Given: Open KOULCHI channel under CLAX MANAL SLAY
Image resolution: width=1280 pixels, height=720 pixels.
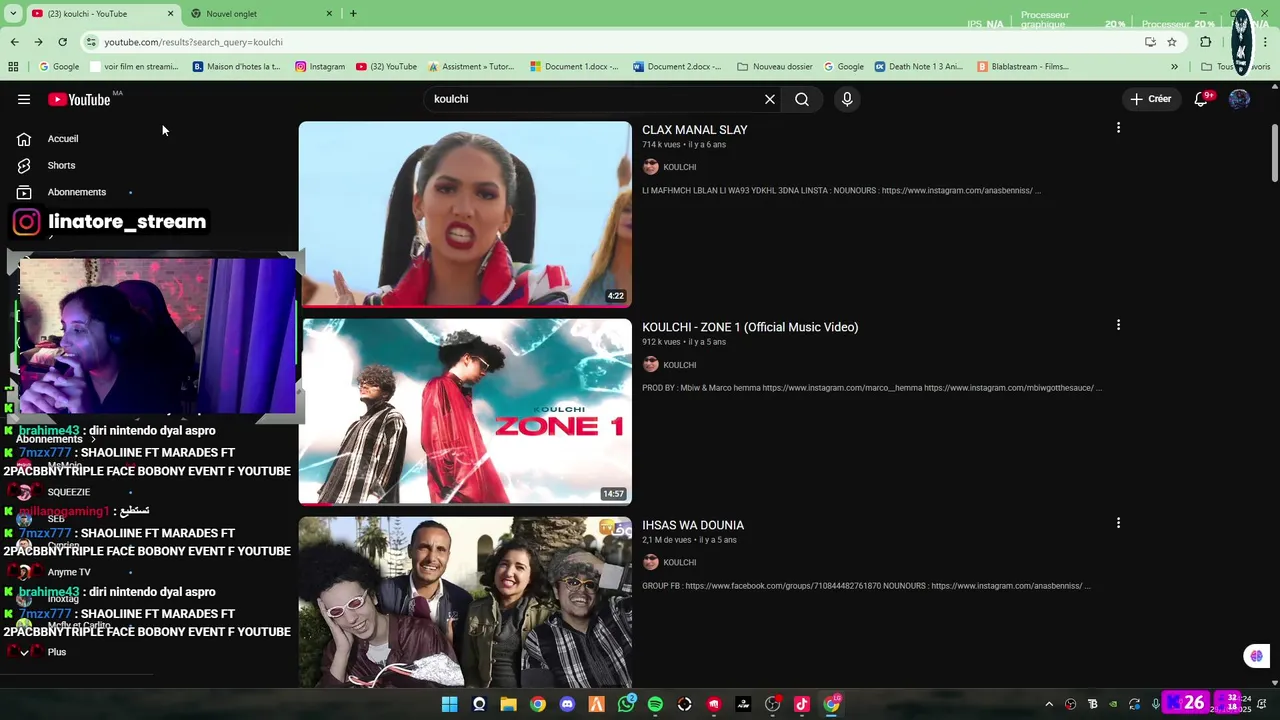Looking at the screenshot, I should (679, 167).
